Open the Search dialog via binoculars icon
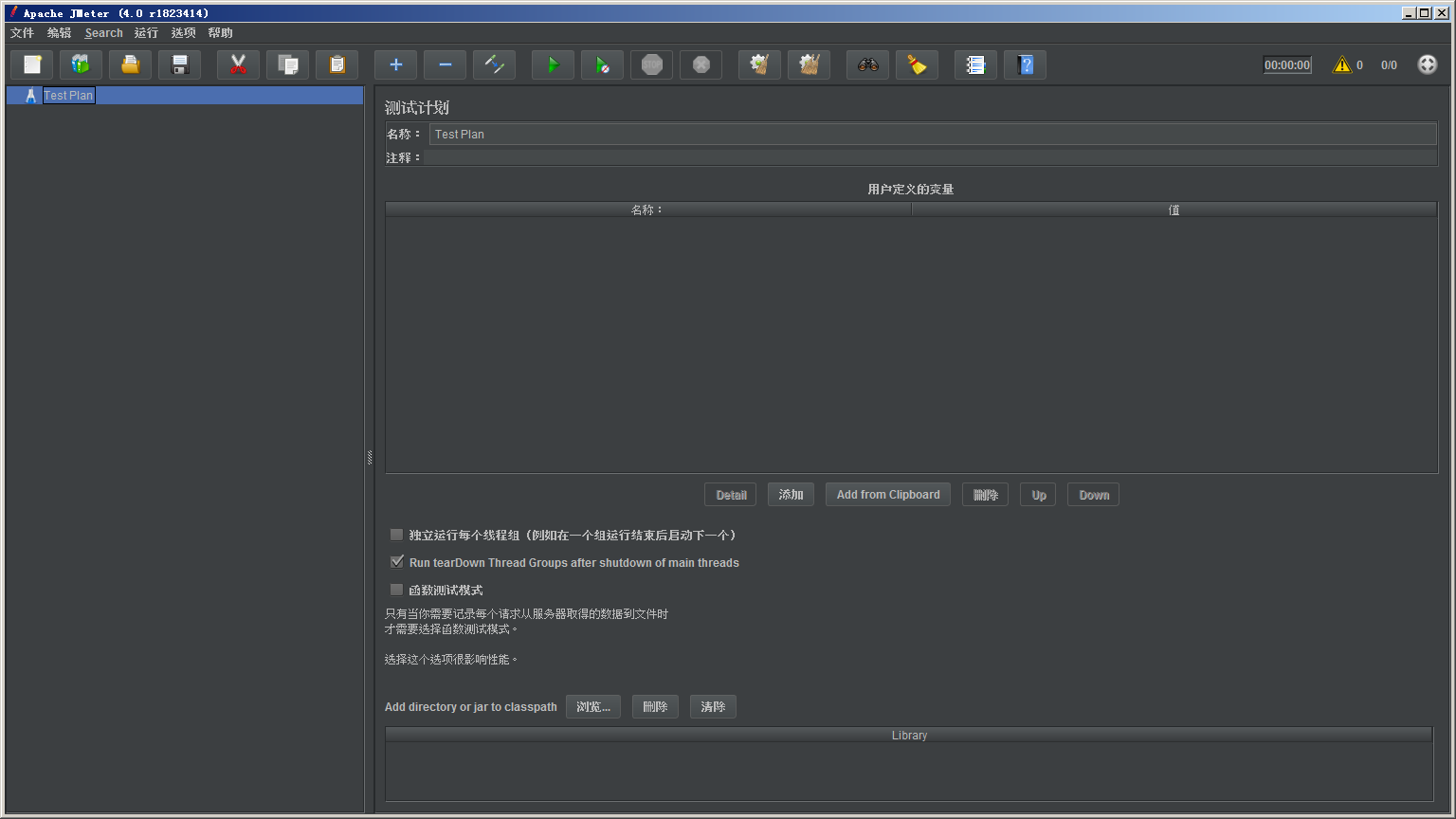The image size is (1456, 819). click(x=867, y=64)
